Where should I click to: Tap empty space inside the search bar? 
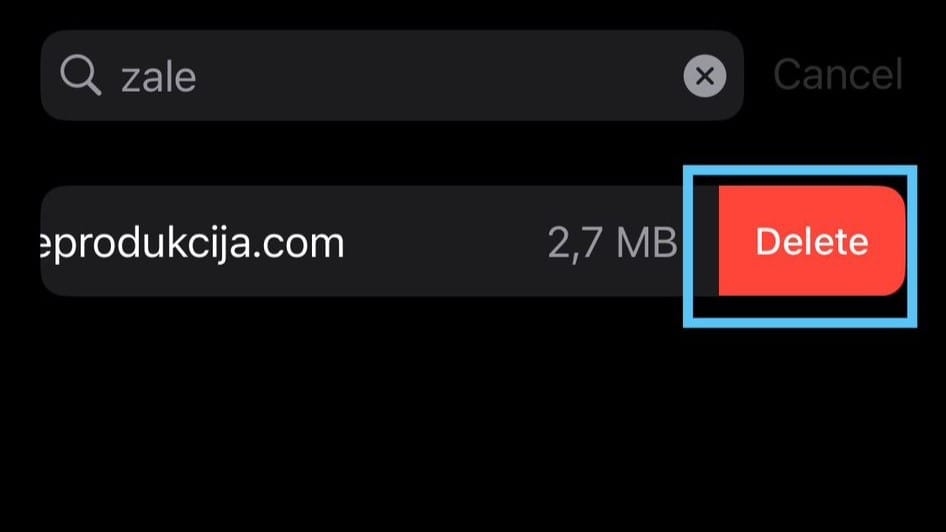click(x=434, y=75)
